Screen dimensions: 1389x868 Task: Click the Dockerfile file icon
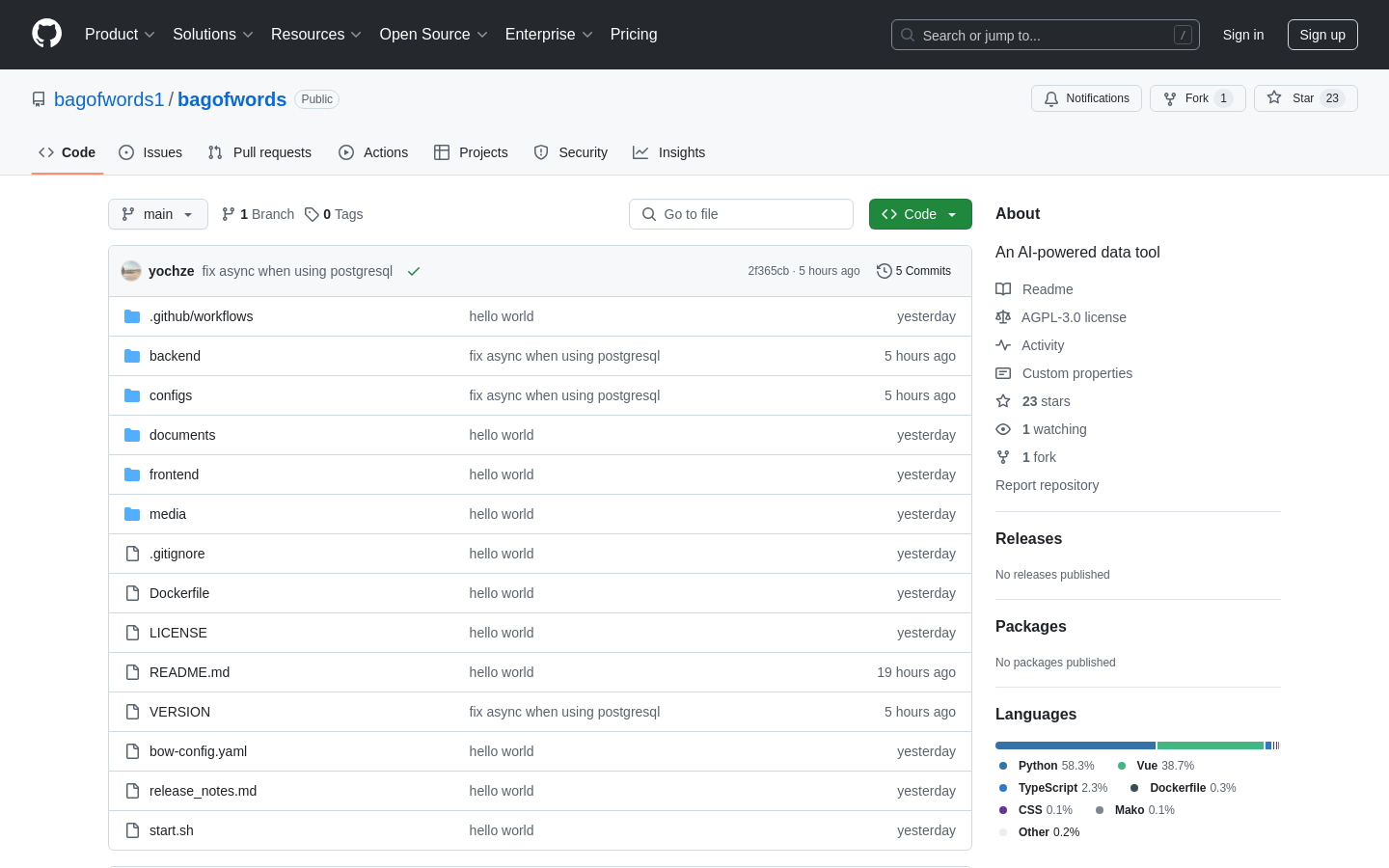[132, 593]
